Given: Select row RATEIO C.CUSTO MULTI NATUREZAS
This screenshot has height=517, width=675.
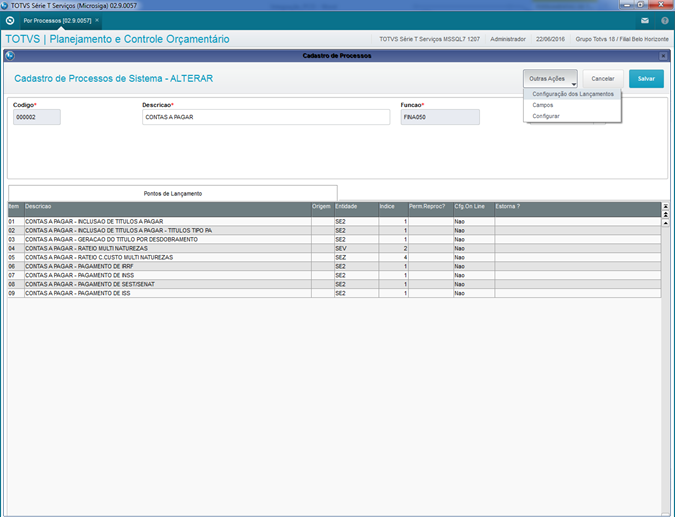Looking at the screenshot, I should [334, 257].
